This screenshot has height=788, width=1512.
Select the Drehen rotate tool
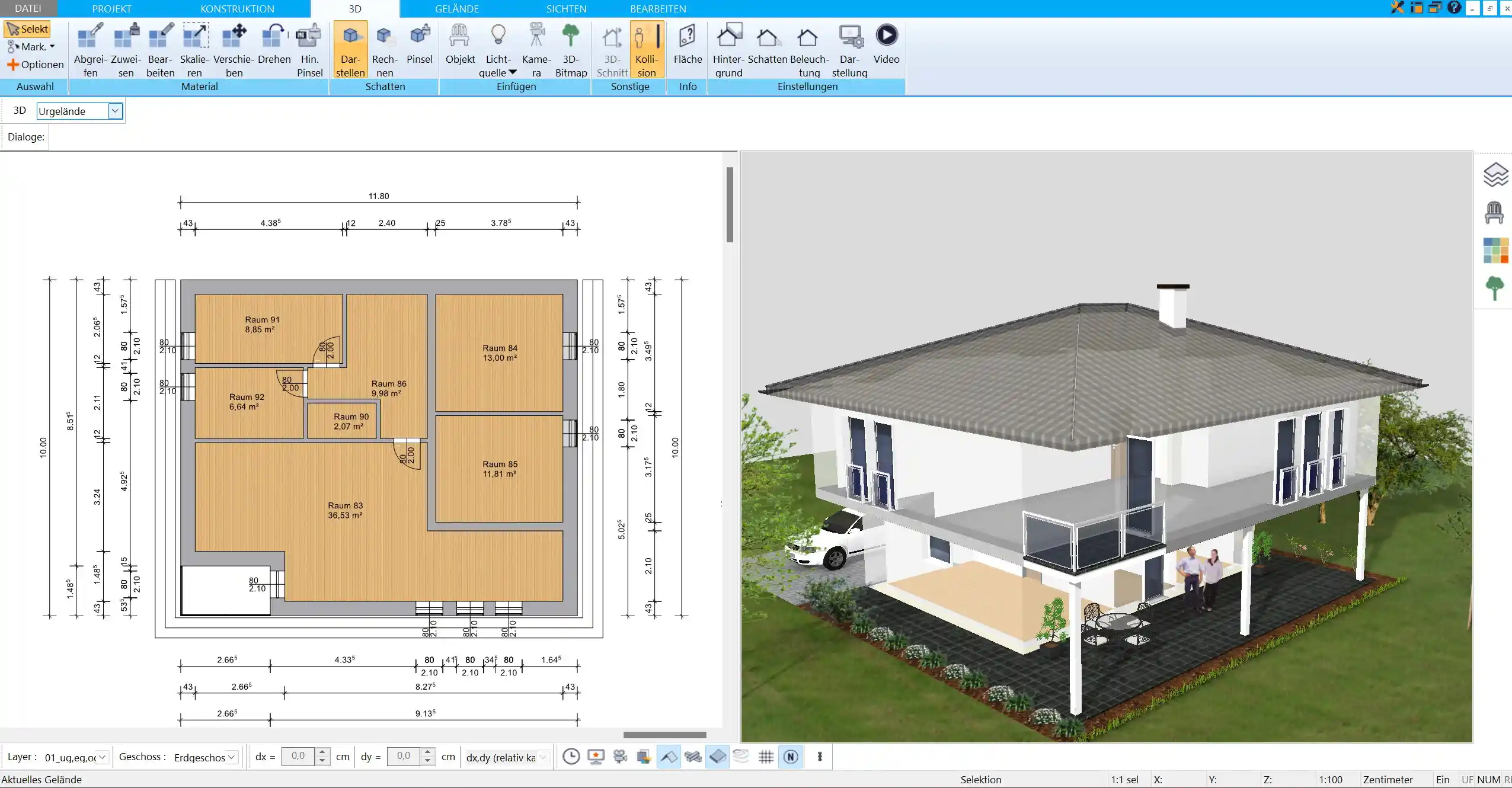[274, 44]
